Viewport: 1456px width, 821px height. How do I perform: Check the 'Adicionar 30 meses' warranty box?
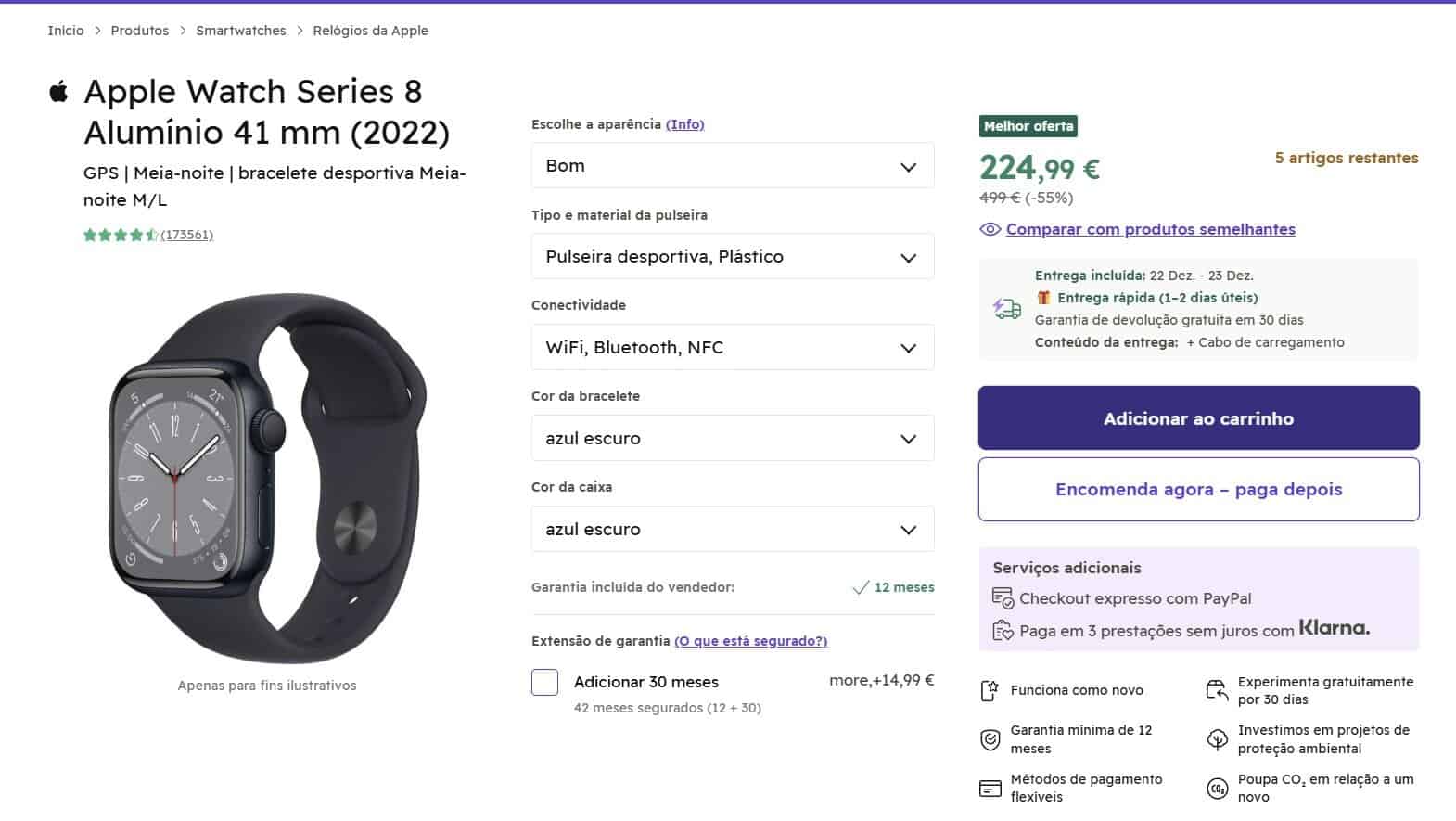pyautogui.click(x=544, y=682)
